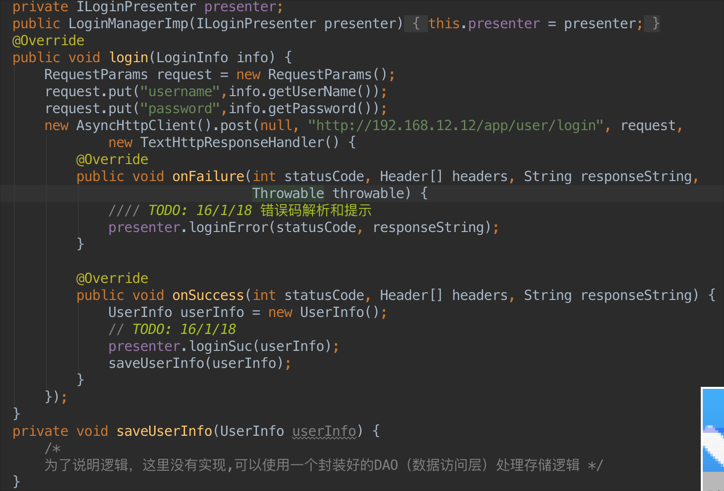Expand the folded block "this.presenter = presenter;"

pyautogui.click(x=532, y=24)
